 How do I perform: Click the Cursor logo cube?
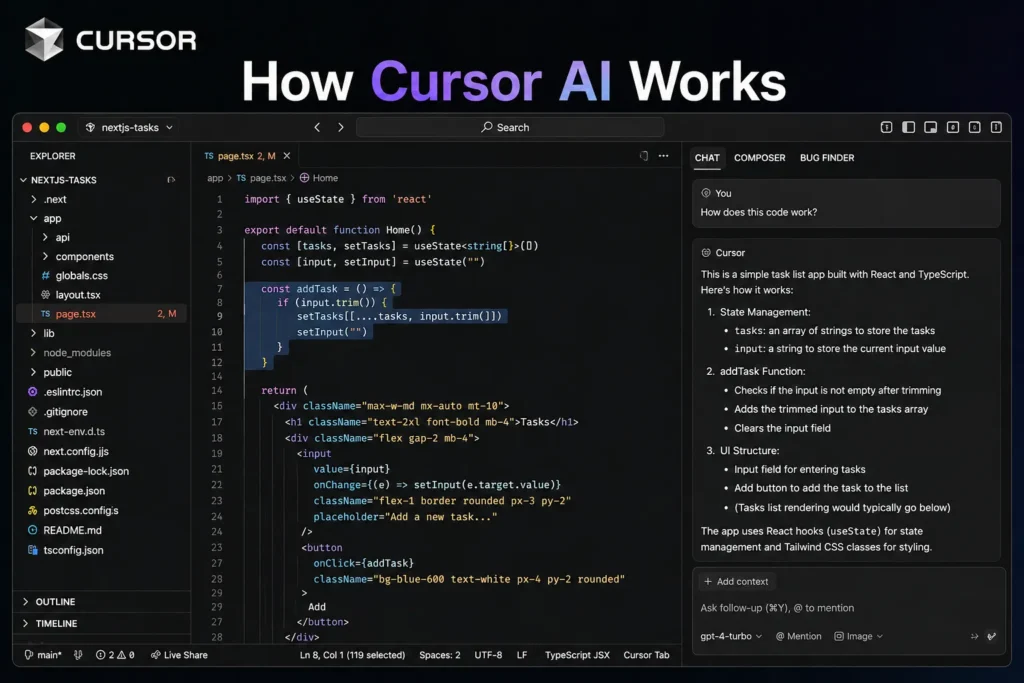click(x=44, y=39)
